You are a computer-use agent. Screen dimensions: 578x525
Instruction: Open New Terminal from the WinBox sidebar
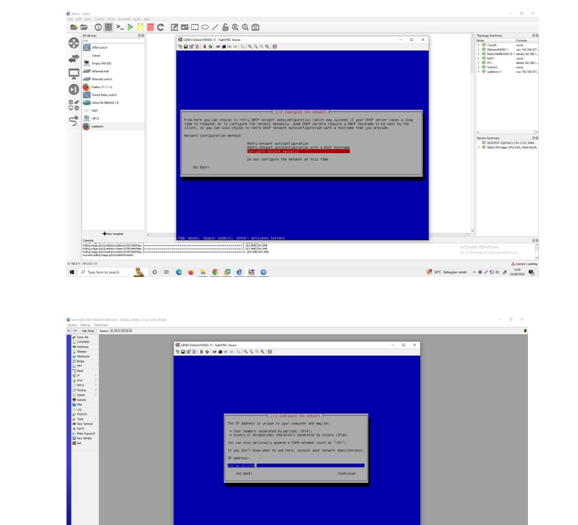pyautogui.click(x=84, y=424)
